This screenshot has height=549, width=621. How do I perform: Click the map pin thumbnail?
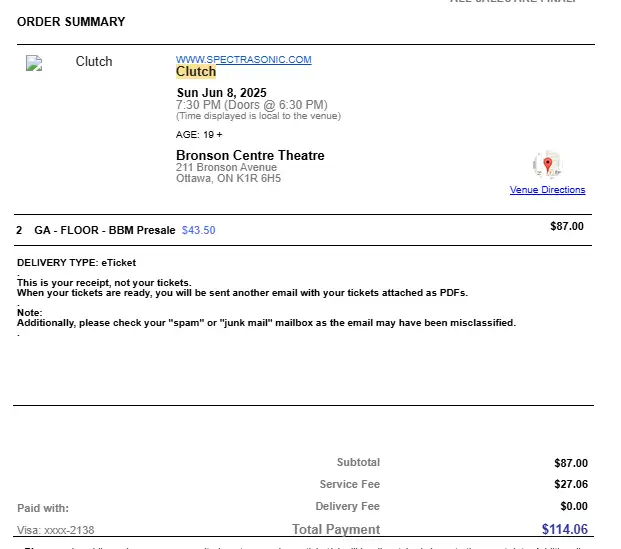point(547,164)
